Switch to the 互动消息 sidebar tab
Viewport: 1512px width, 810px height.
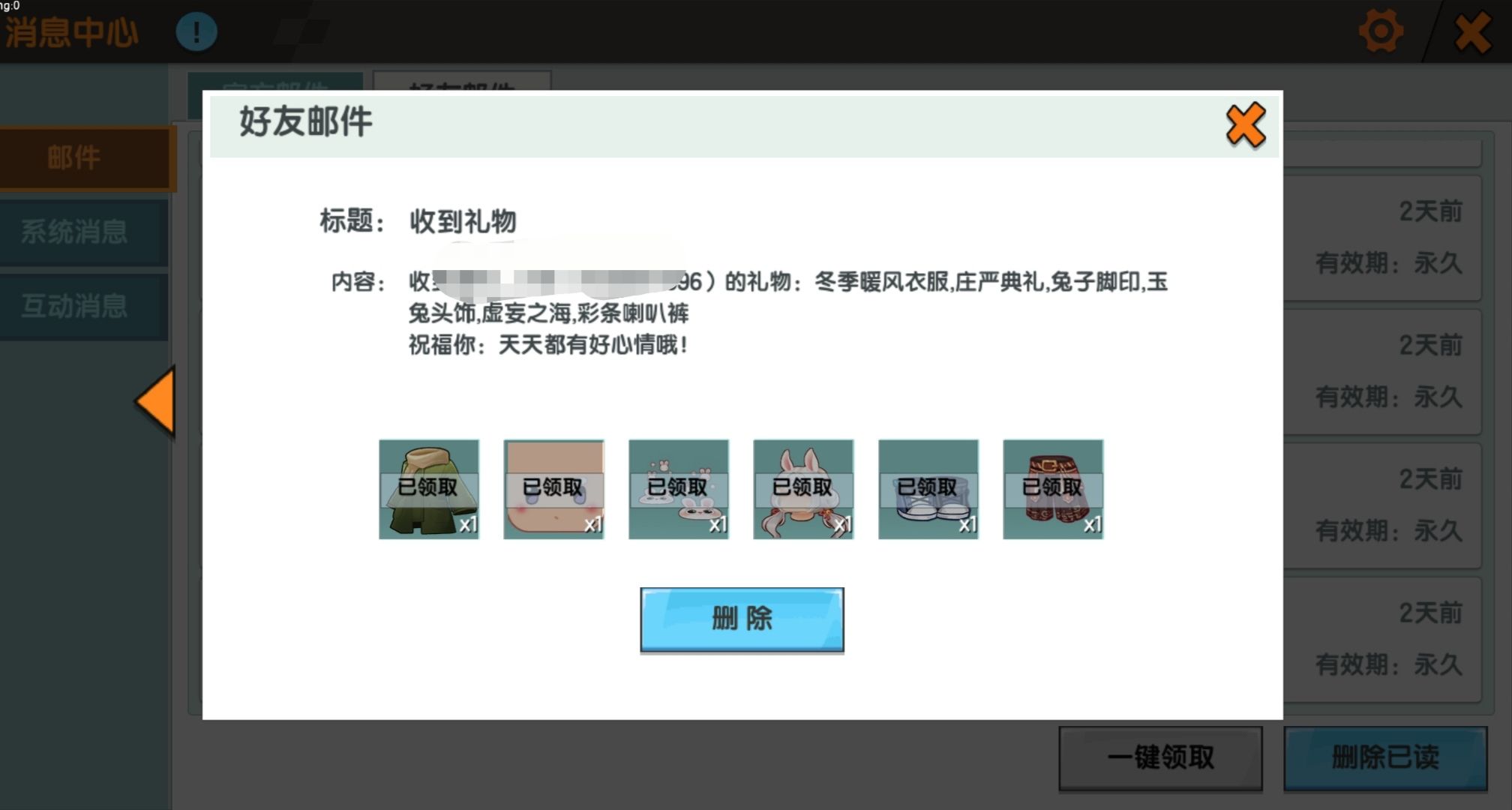click(x=75, y=306)
